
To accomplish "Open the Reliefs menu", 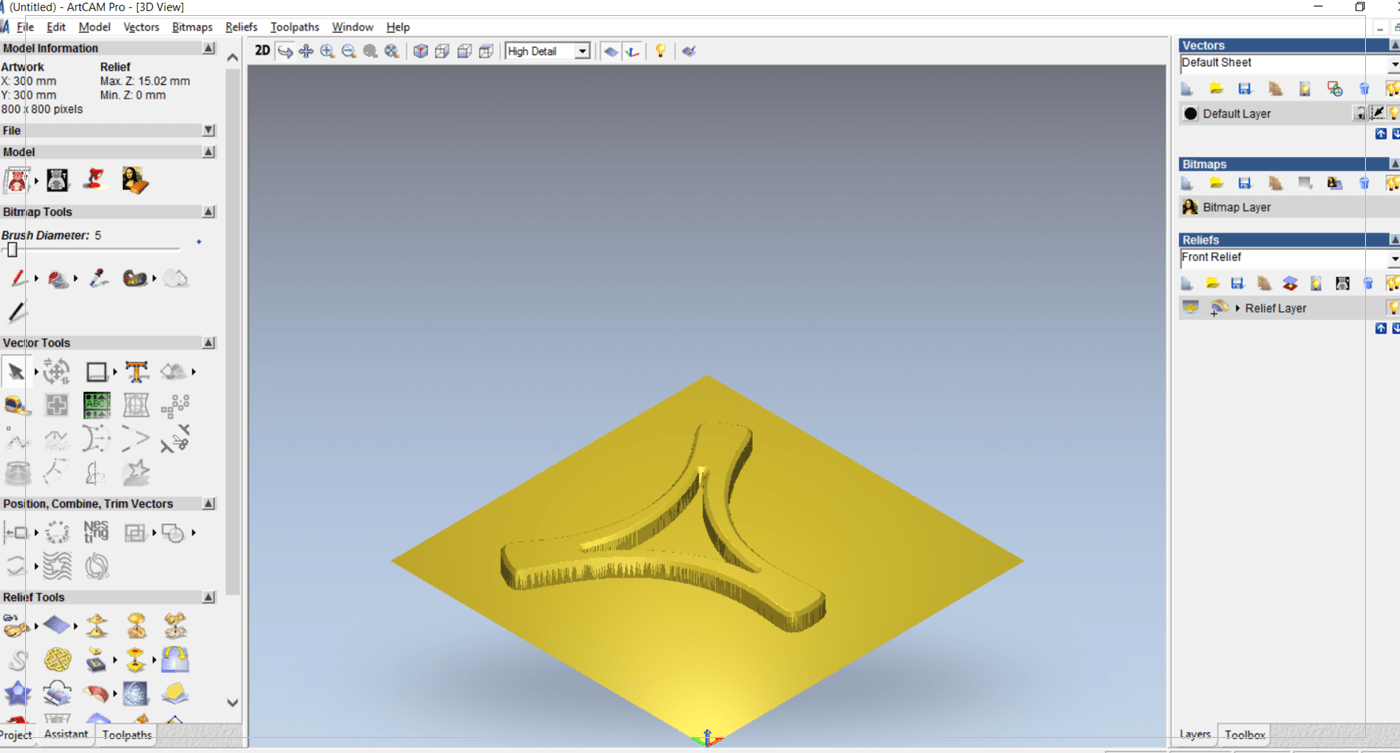I will (x=241, y=27).
